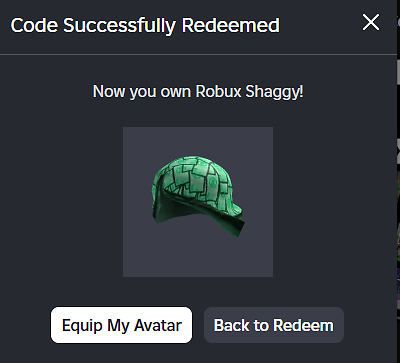The height and width of the screenshot is (363, 400).
Task: Click the X icon in the dialog header
Action: coord(371,23)
